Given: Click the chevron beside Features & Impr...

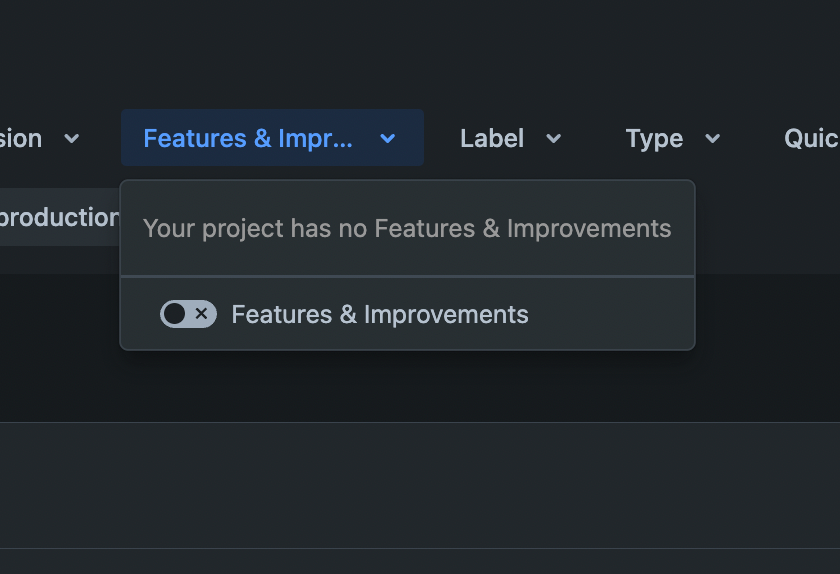Looking at the screenshot, I should coord(388,139).
